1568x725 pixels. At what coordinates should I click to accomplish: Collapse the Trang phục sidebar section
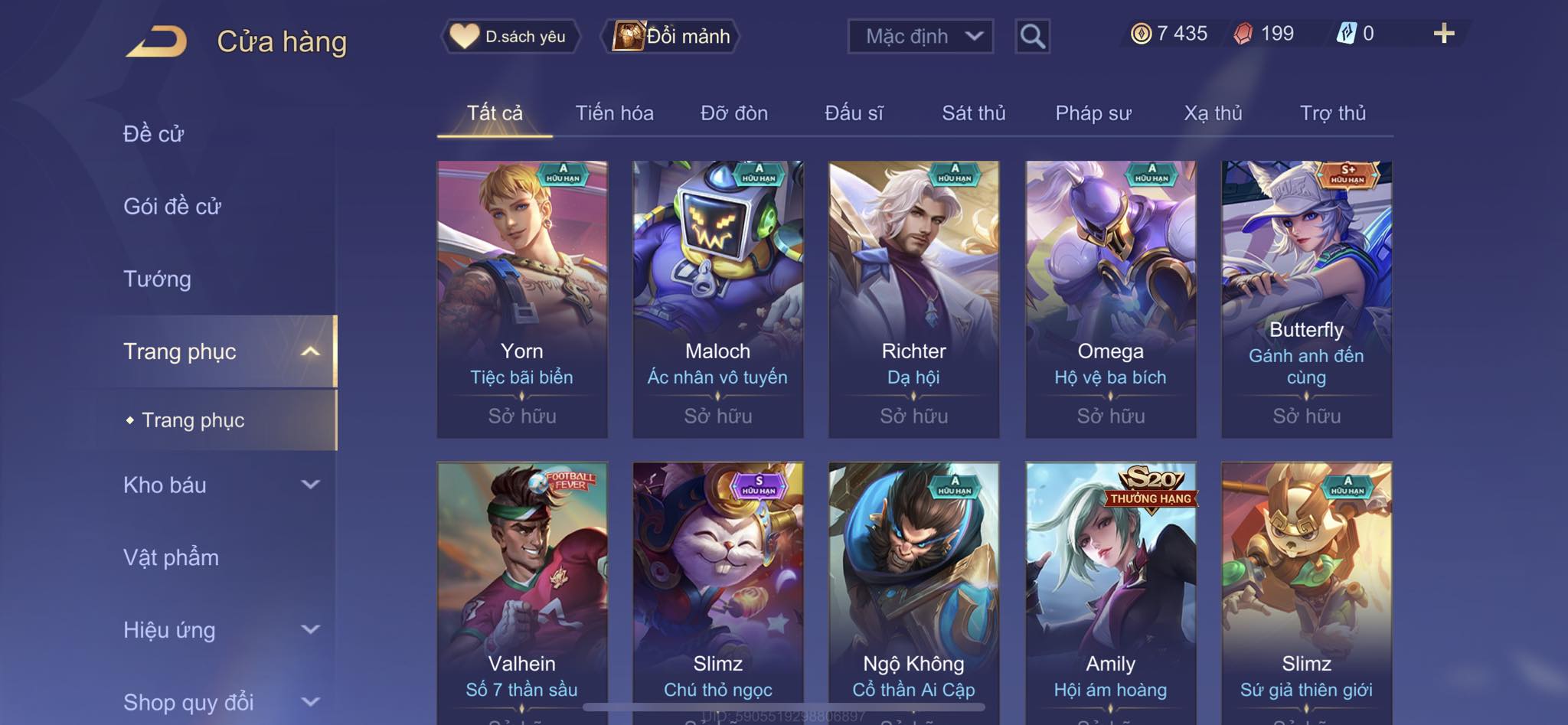coord(309,351)
